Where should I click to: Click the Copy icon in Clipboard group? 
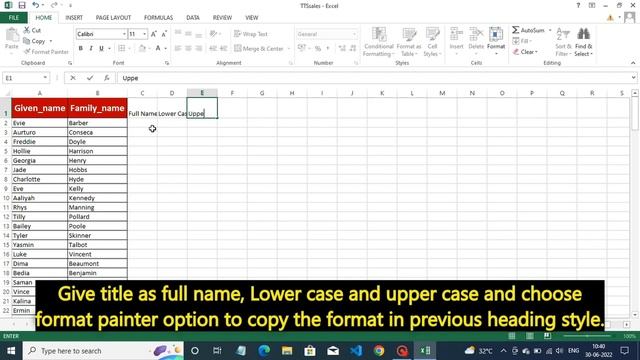click(x=27, y=41)
